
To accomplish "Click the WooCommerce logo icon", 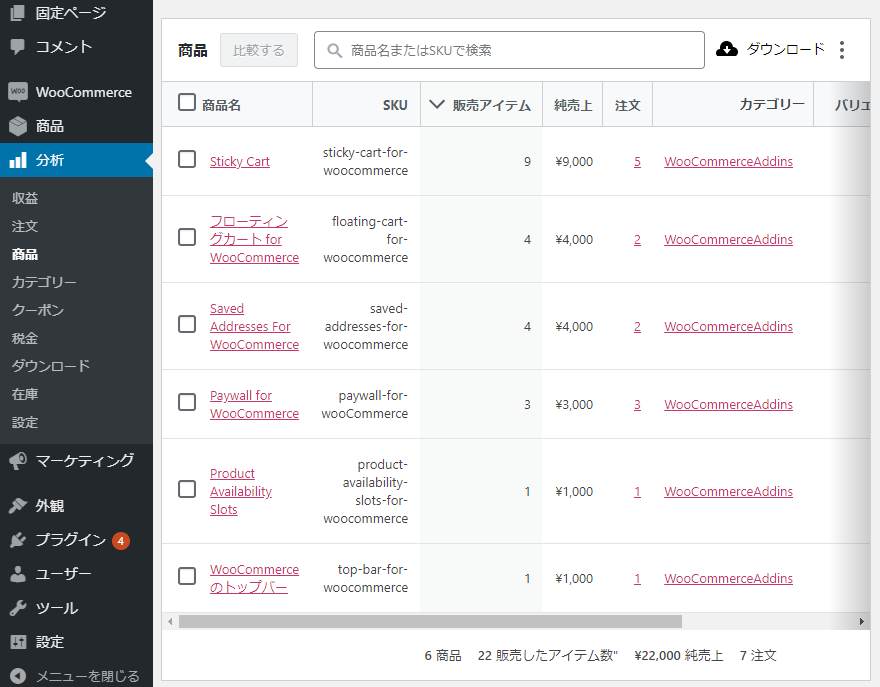I will 18,92.
